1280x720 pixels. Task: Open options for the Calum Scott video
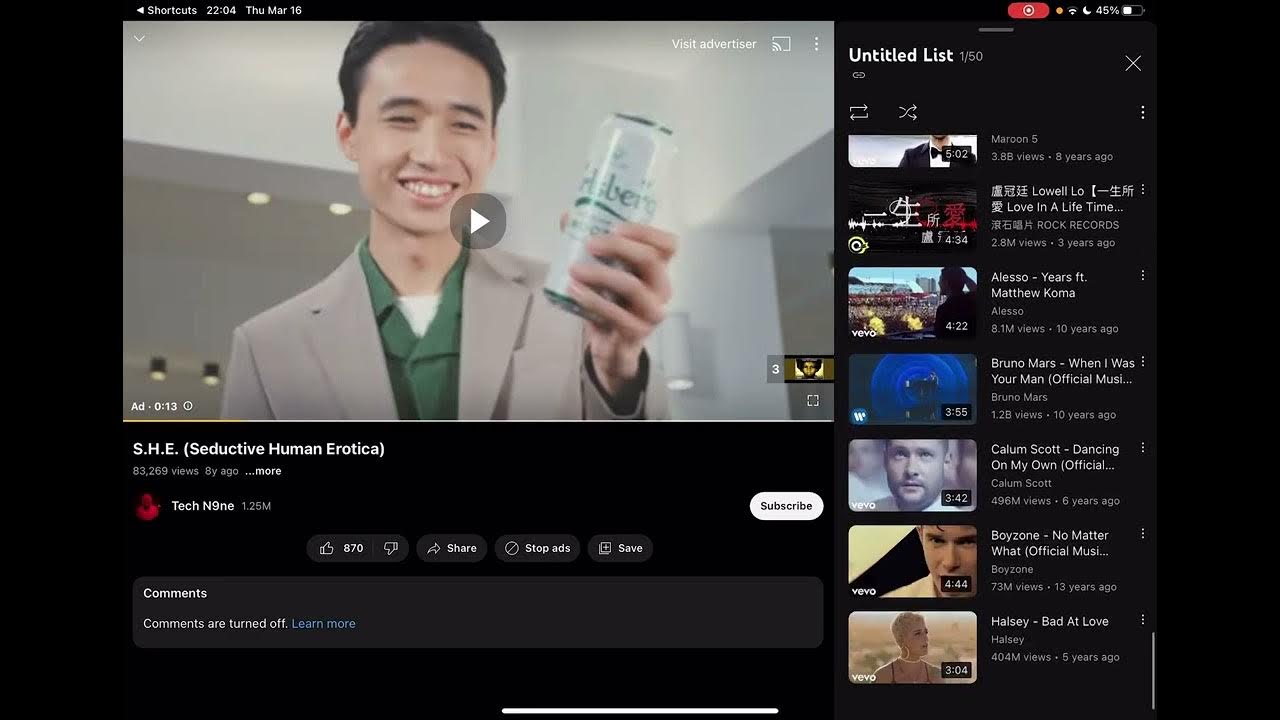[1143, 448]
